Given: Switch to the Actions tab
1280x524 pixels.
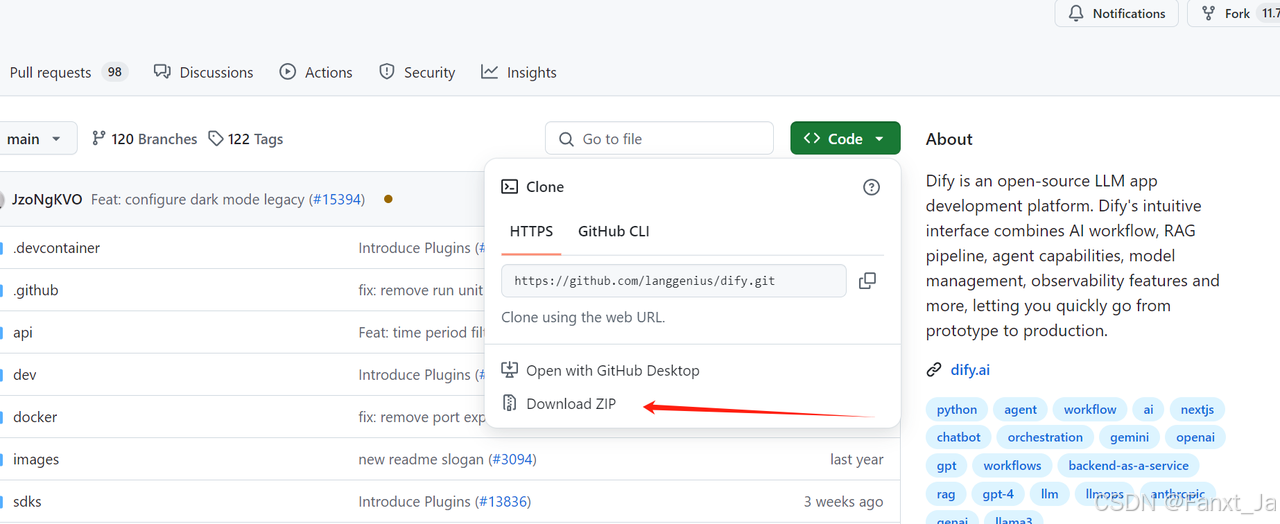Looking at the screenshot, I should [316, 72].
